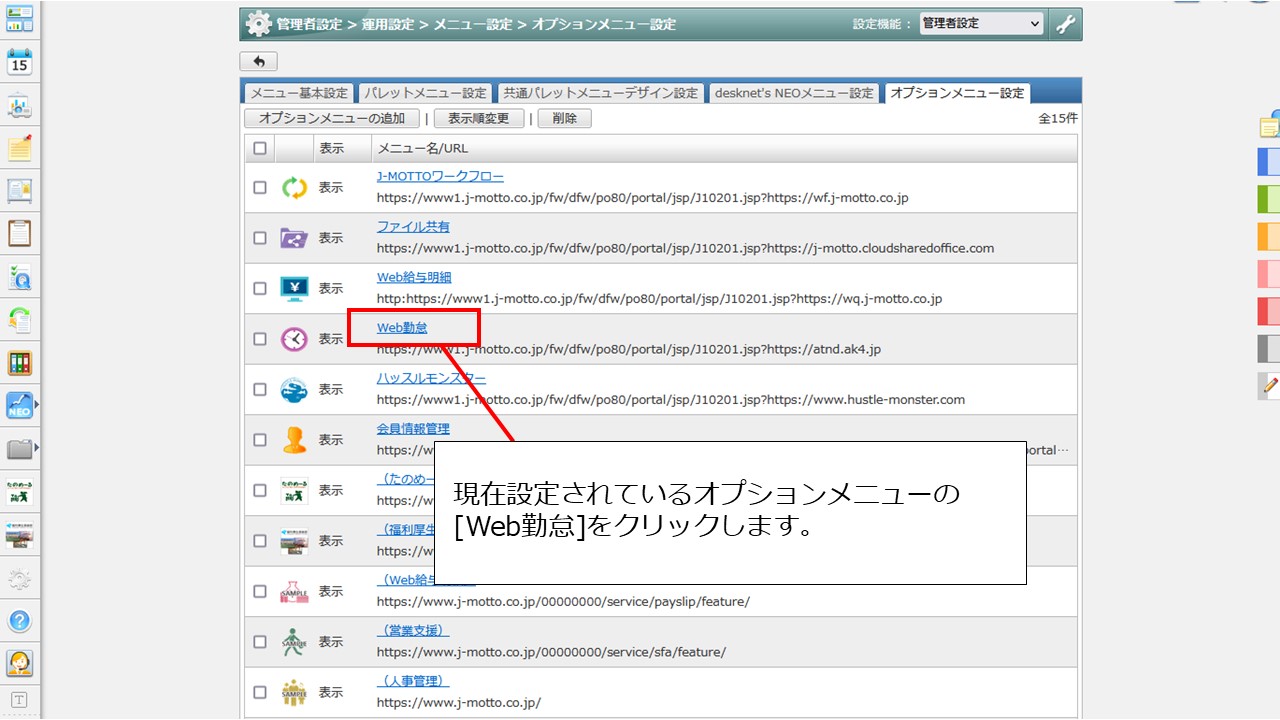The height and width of the screenshot is (720, 1280).
Task: Check the box beside Web勤怠 row
Action: [x=260, y=339]
